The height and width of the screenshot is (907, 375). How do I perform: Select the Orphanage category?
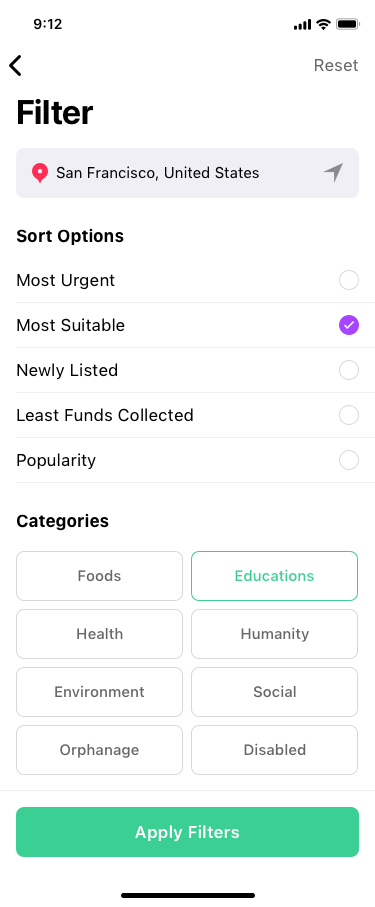(x=100, y=750)
